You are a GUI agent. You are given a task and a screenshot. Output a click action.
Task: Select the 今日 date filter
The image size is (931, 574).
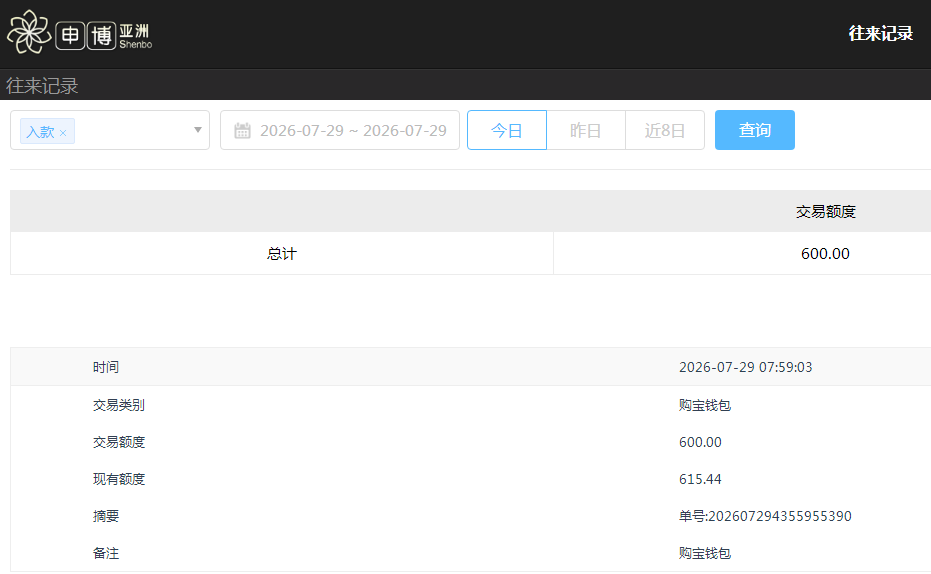click(x=506, y=130)
